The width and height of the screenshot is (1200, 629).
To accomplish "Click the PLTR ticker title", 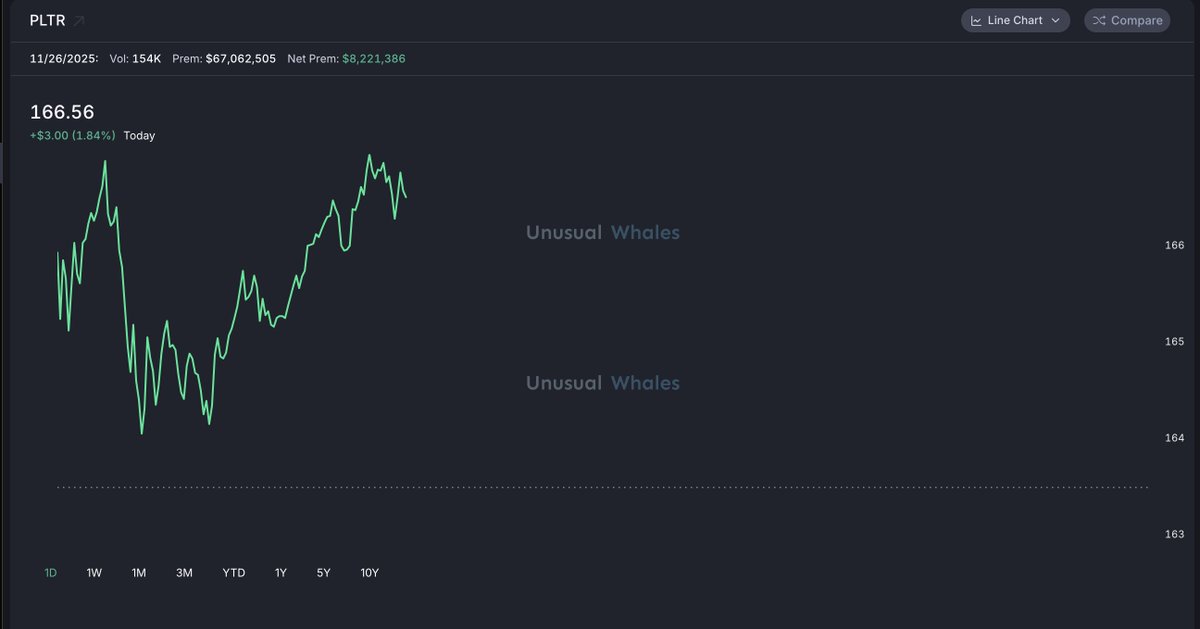I will [47, 20].
